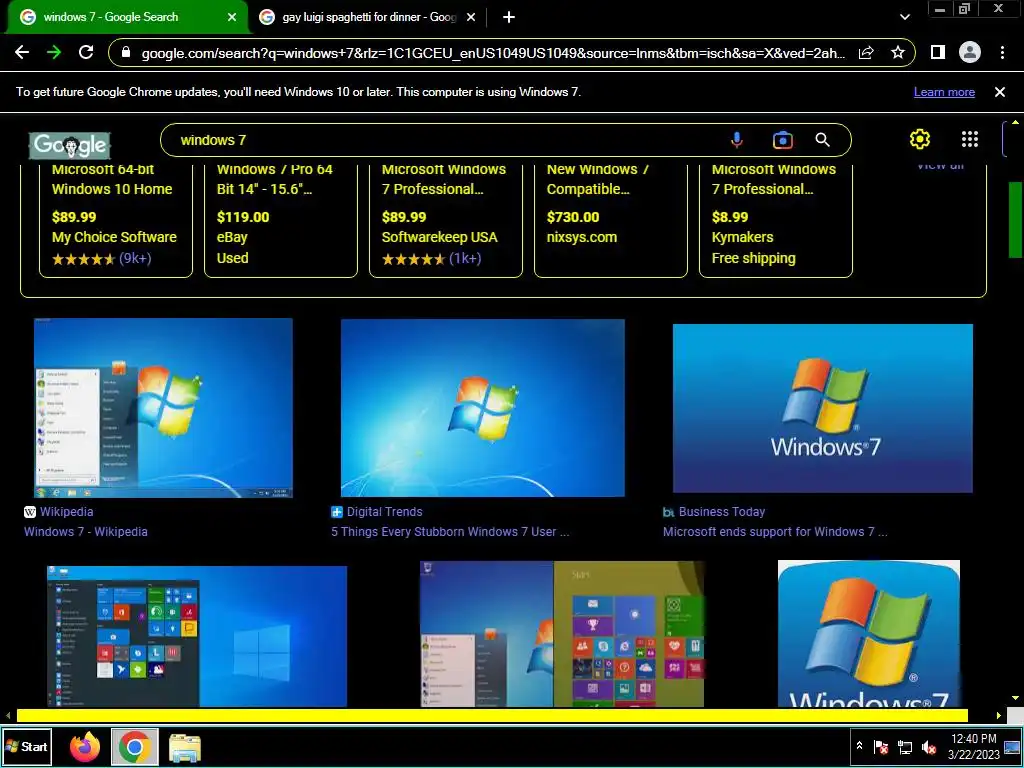Open the Softwarekeep USA product listing
This screenshot has width=1024, height=768.
pos(446,219)
